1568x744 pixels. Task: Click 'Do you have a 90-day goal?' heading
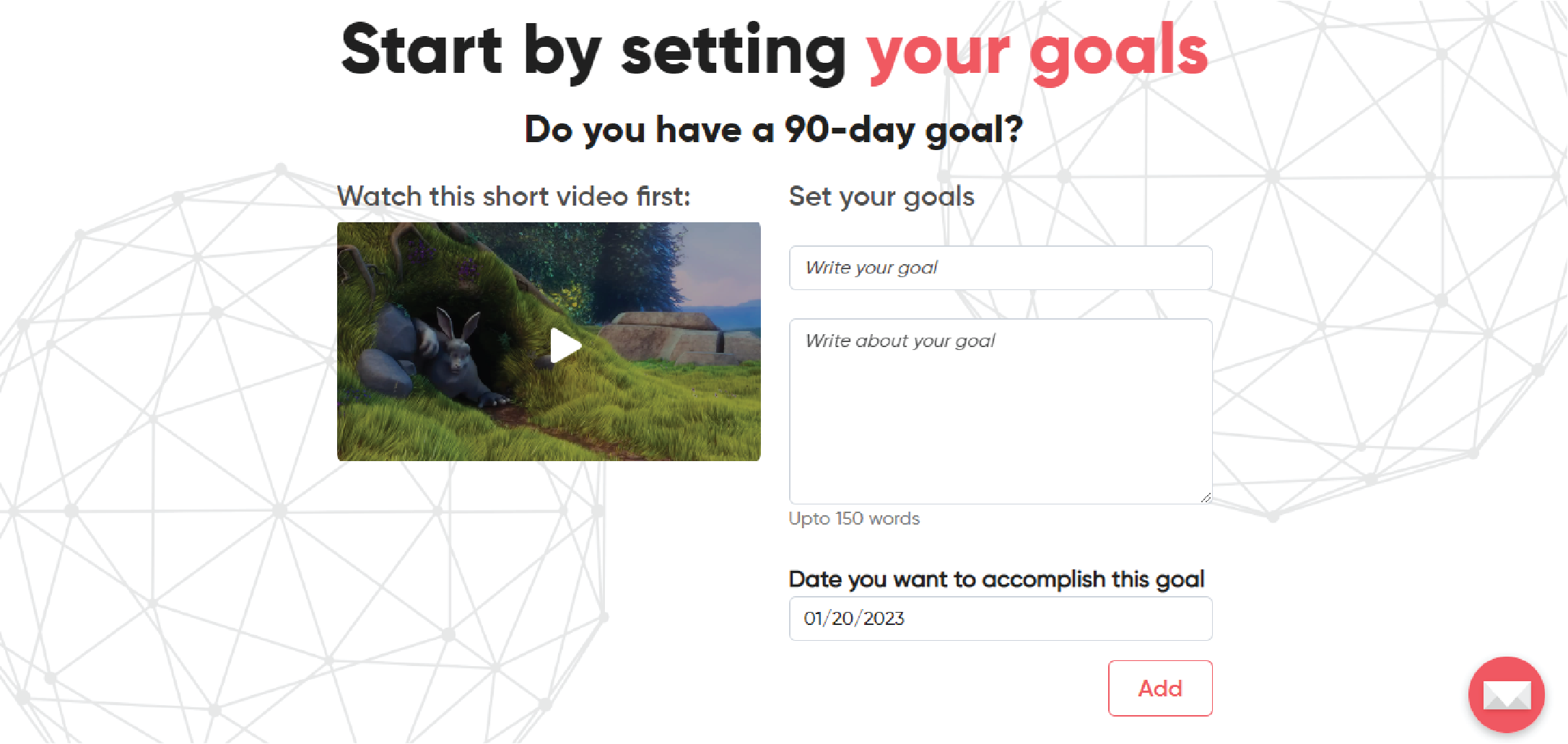click(x=774, y=130)
